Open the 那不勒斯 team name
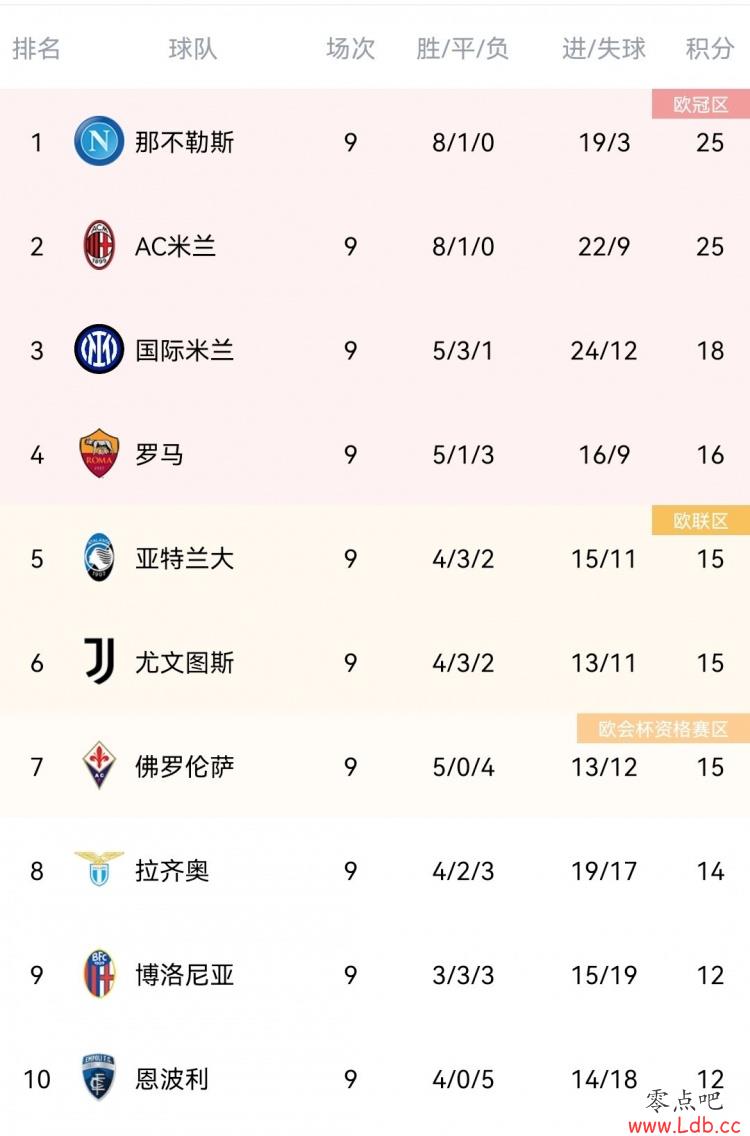Screen dimensions: 750x1136 pos(185,142)
